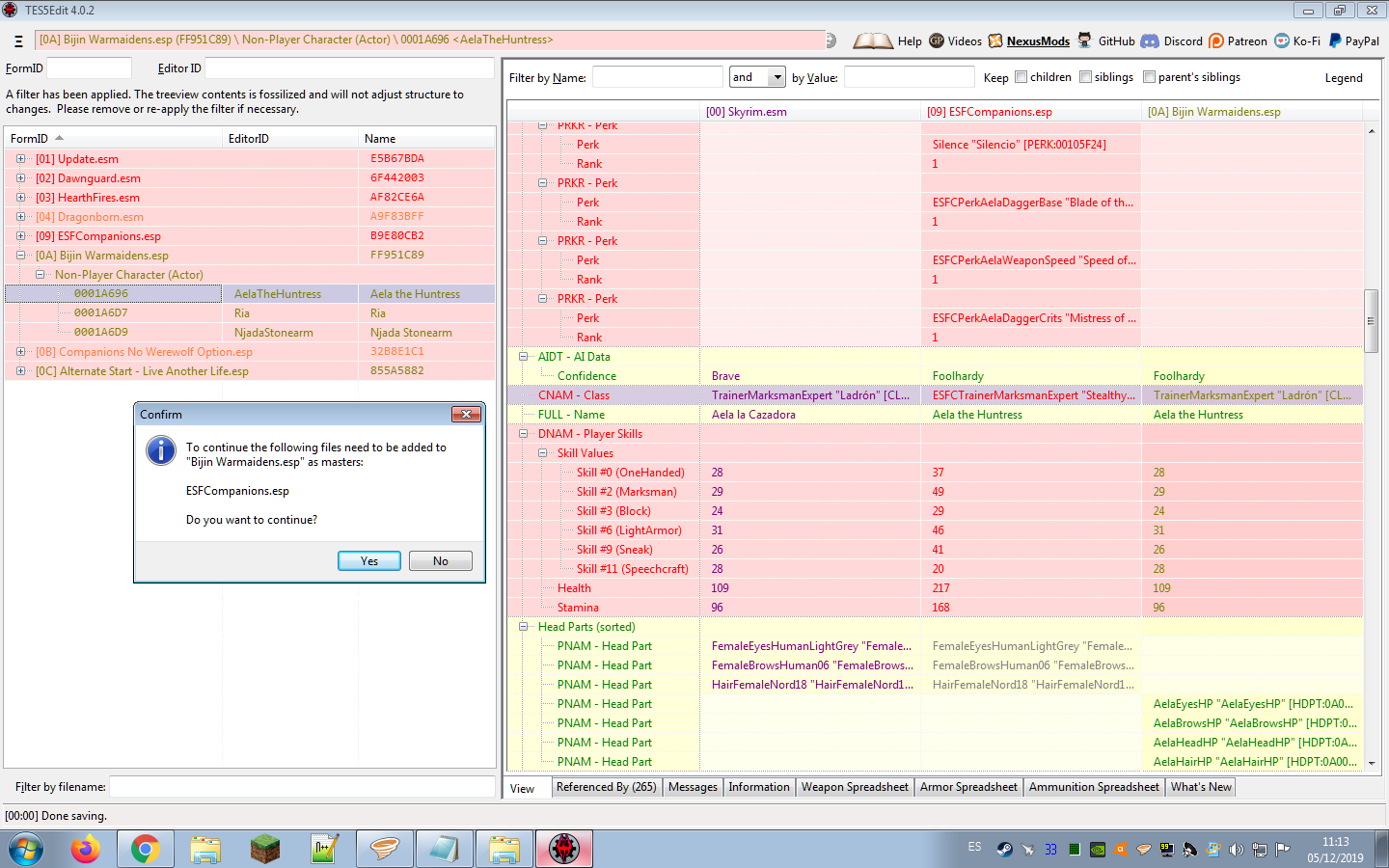This screenshot has width=1389, height=868.
Task: Focus the Filter by filename field
Action: click(x=302, y=787)
